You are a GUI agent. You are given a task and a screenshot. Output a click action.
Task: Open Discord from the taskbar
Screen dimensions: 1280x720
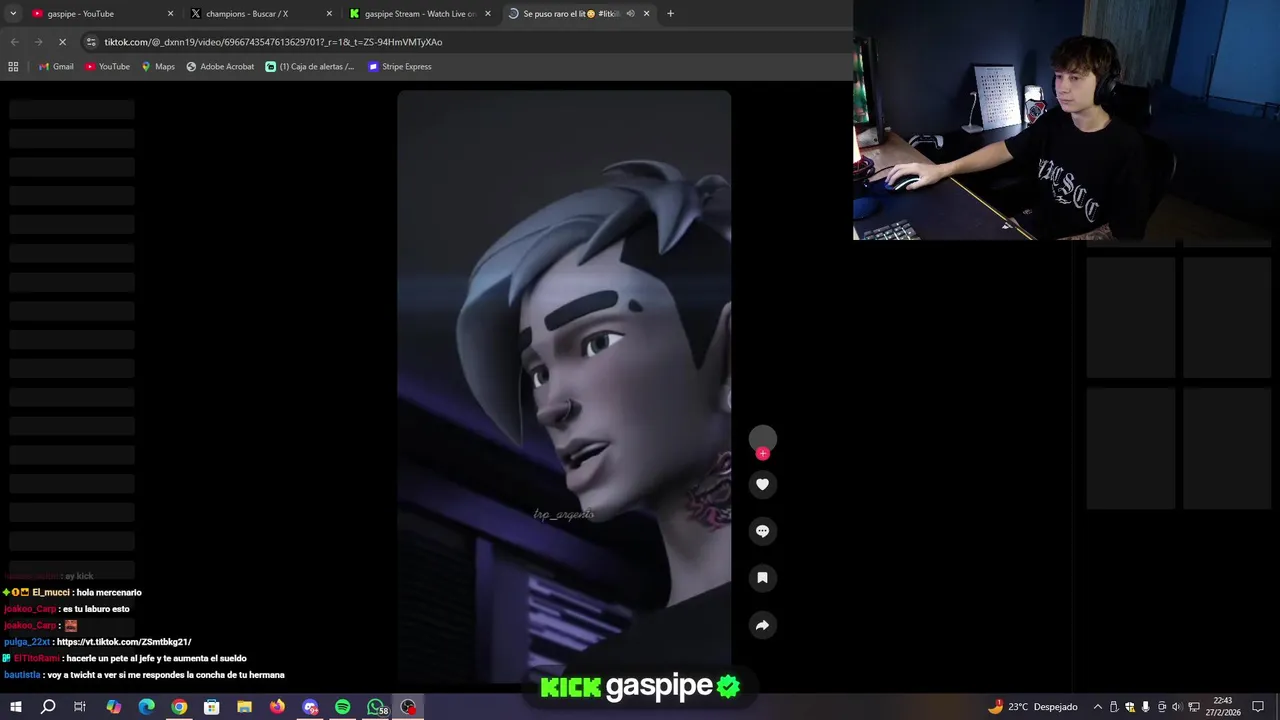pos(310,707)
